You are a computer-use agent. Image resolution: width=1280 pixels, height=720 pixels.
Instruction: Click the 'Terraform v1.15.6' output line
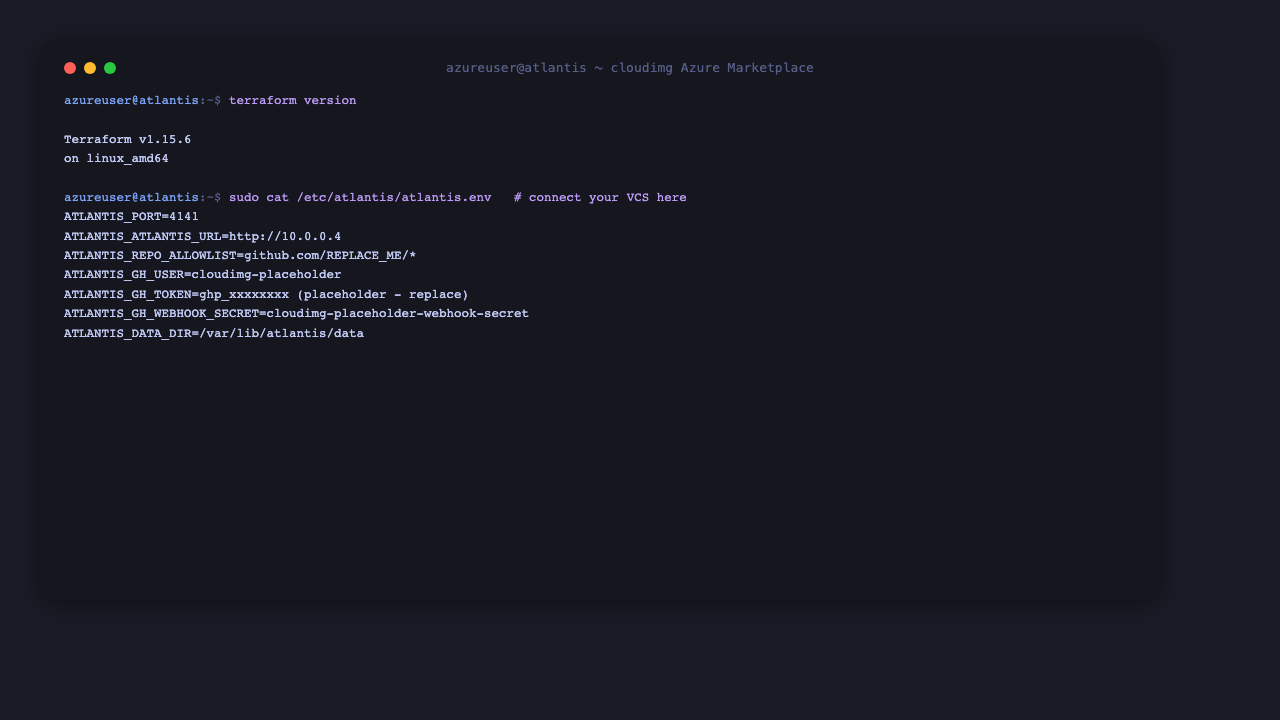pos(127,140)
